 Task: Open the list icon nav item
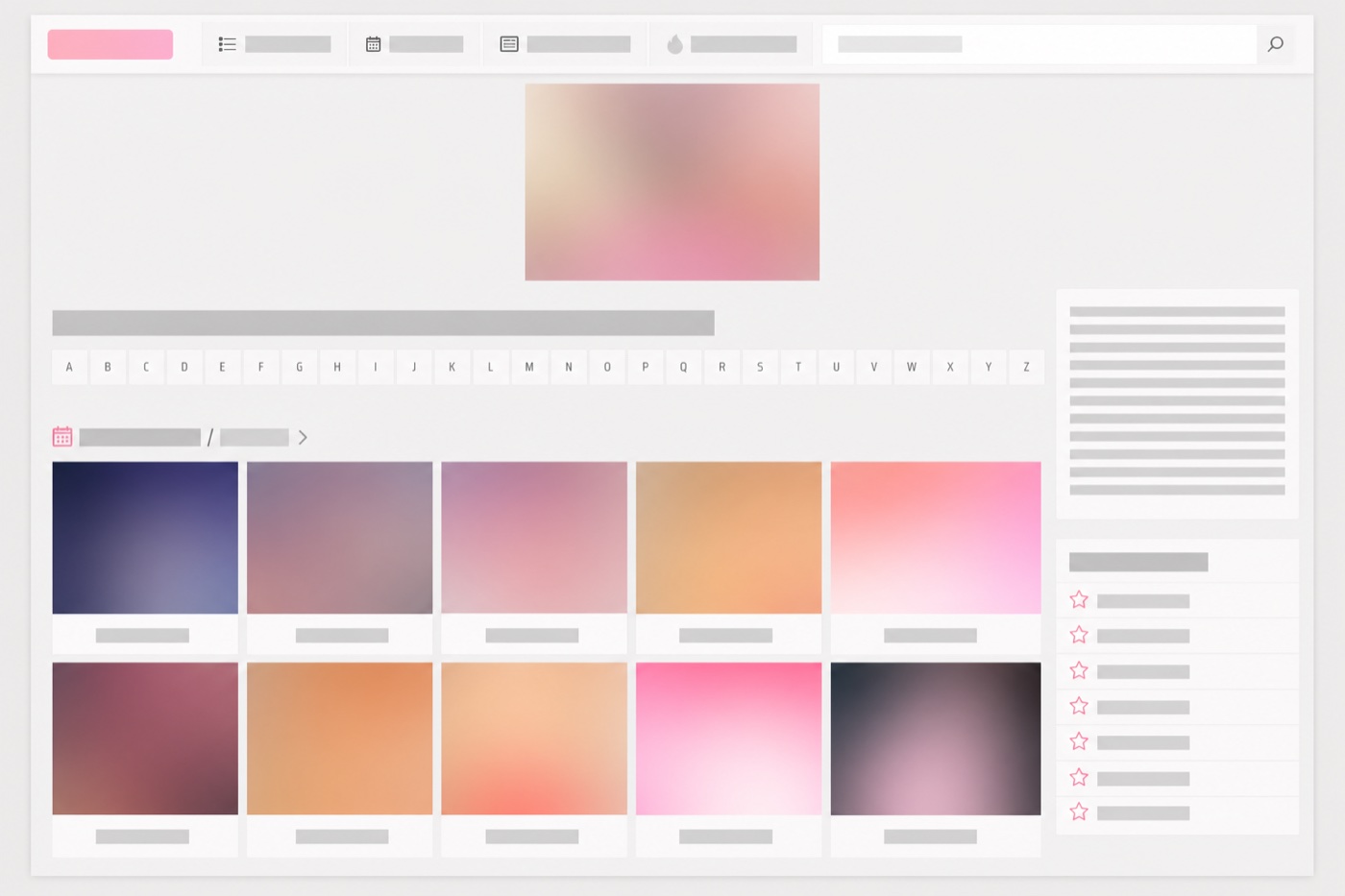point(275,44)
